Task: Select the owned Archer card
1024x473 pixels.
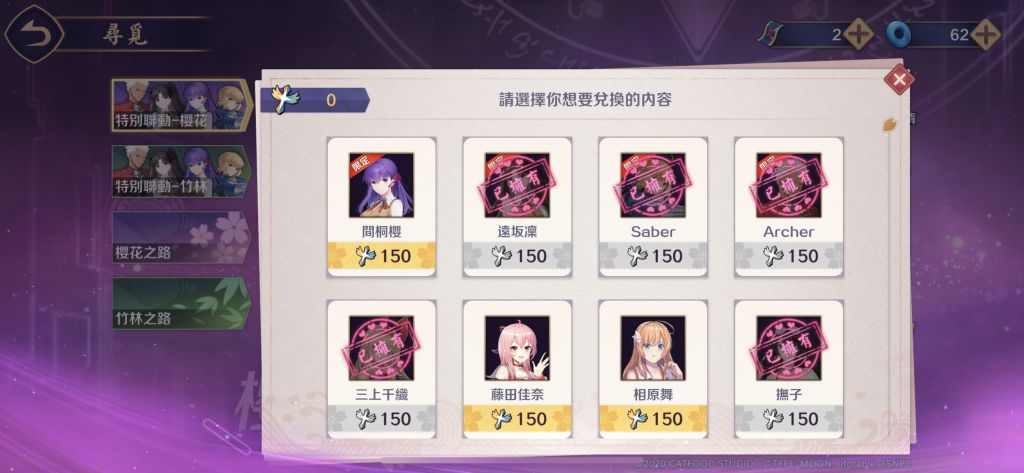Action: [789, 206]
